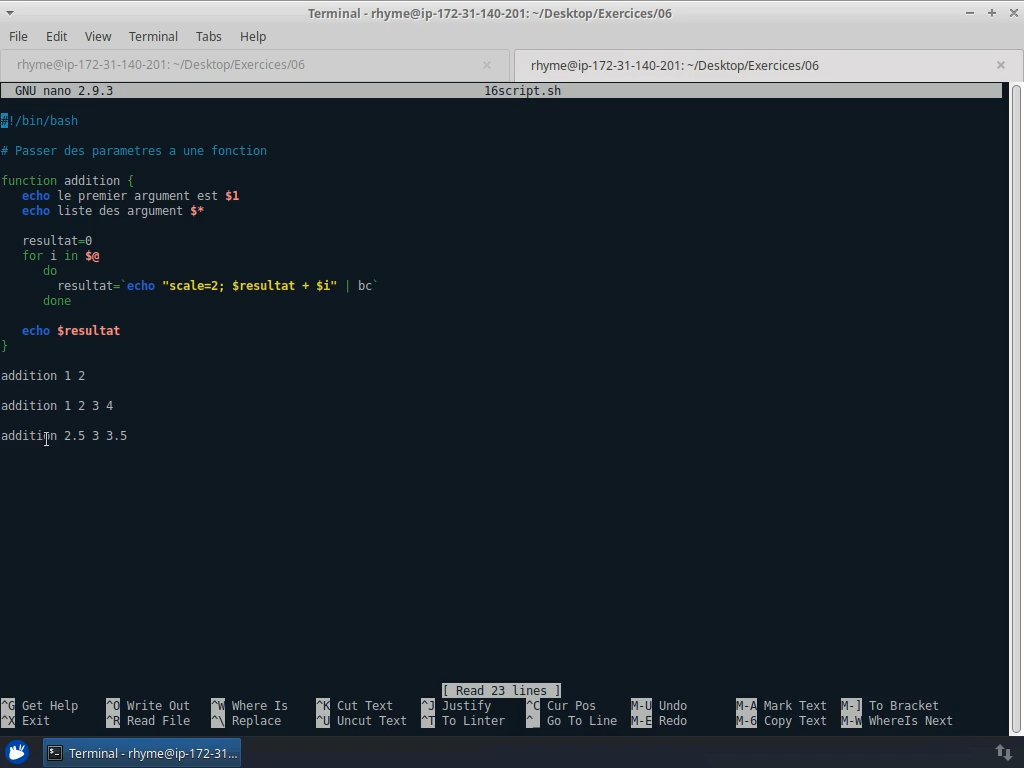Open the Tabs menu
The width and height of the screenshot is (1024, 768).
tap(208, 36)
